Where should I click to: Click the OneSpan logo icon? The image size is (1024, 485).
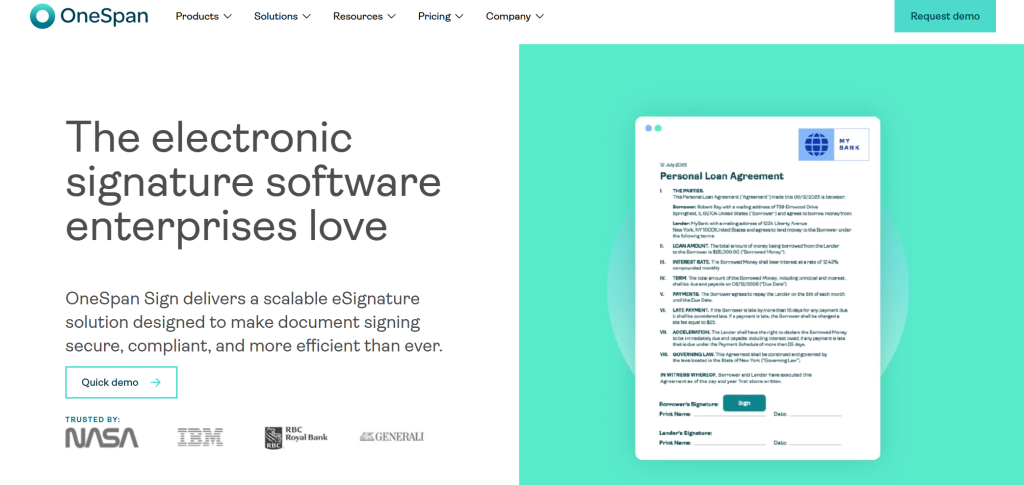42,16
